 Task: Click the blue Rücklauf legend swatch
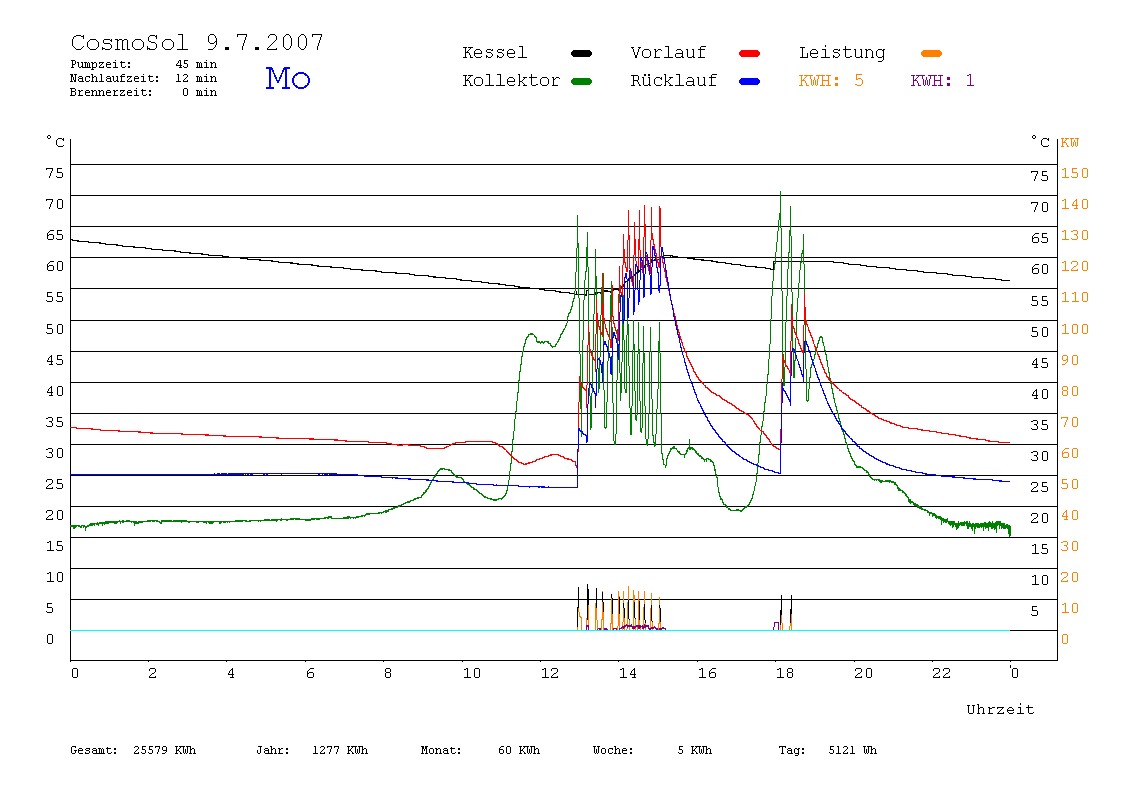[x=750, y=81]
